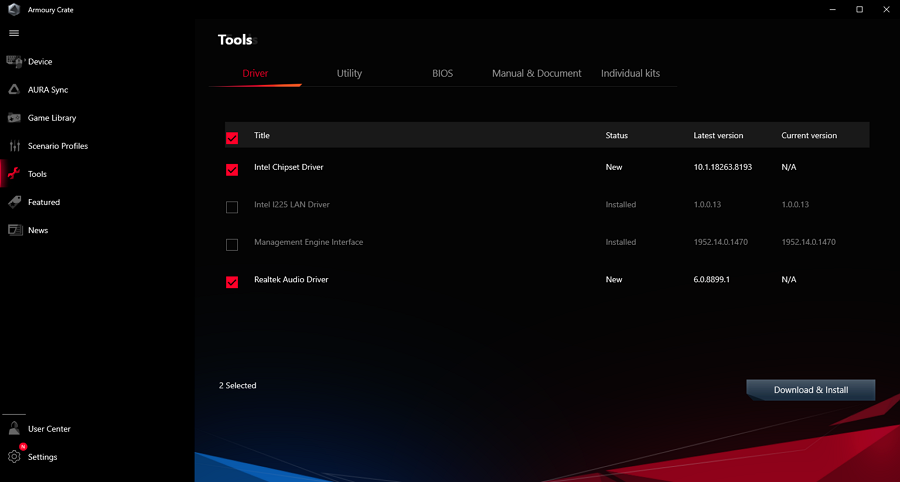Click the Management Engine Interface title

coord(308,242)
